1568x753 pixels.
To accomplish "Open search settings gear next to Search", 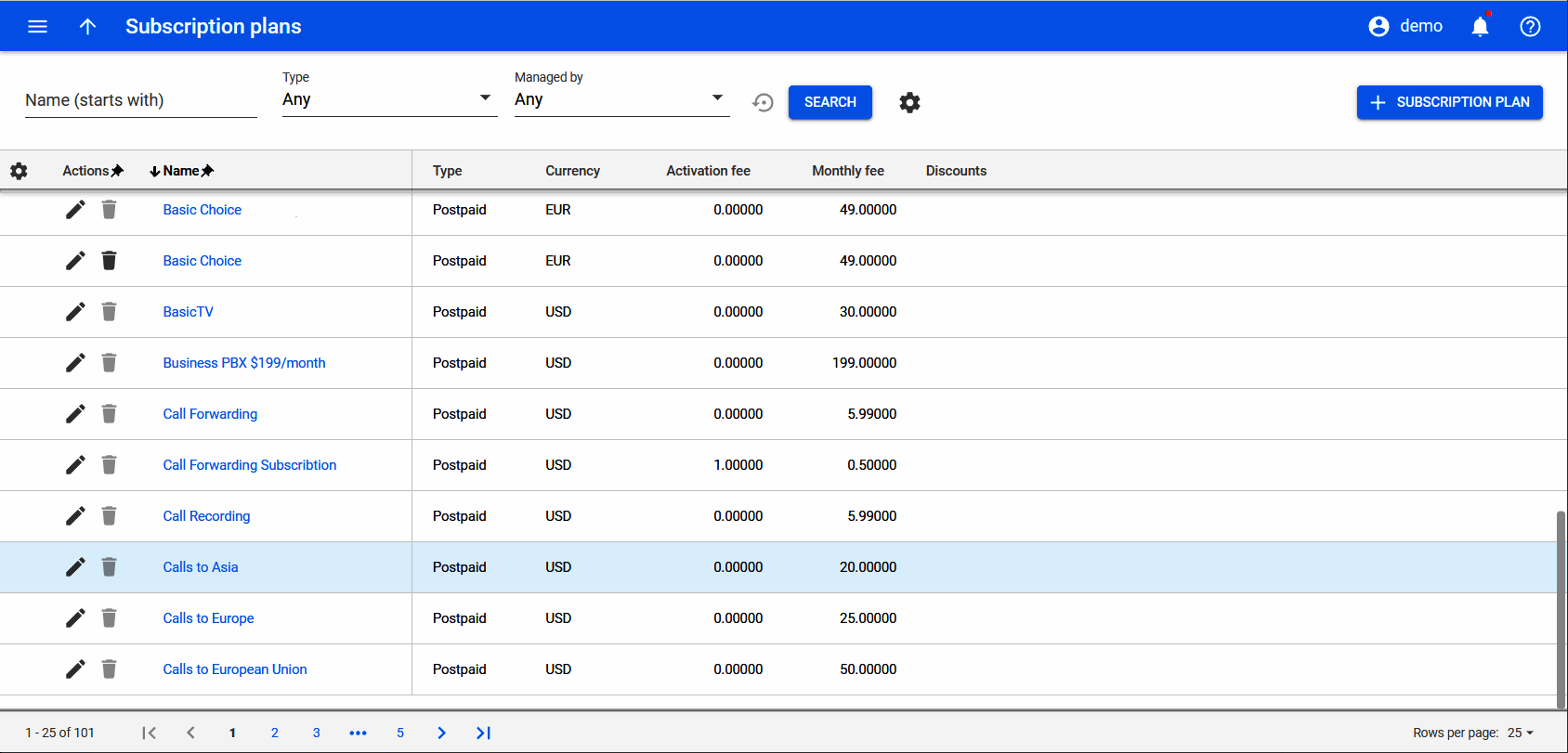I will tap(909, 102).
